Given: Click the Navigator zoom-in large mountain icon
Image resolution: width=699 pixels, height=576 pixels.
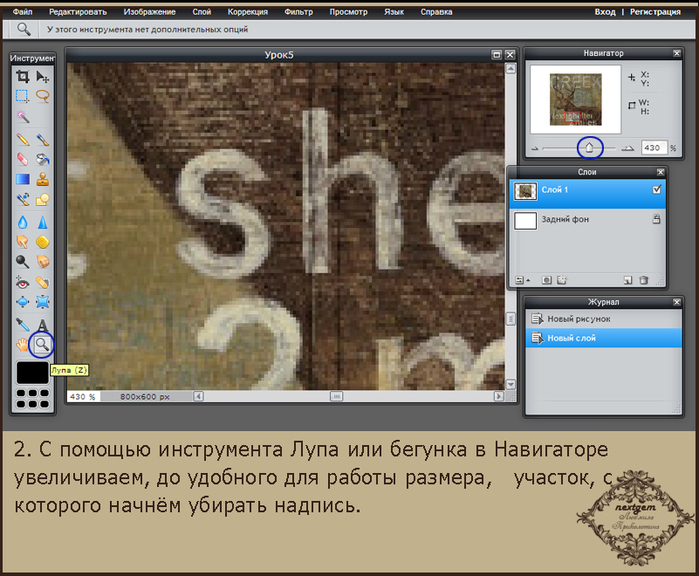Looking at the screenshot, I should [x=628, y=148].
